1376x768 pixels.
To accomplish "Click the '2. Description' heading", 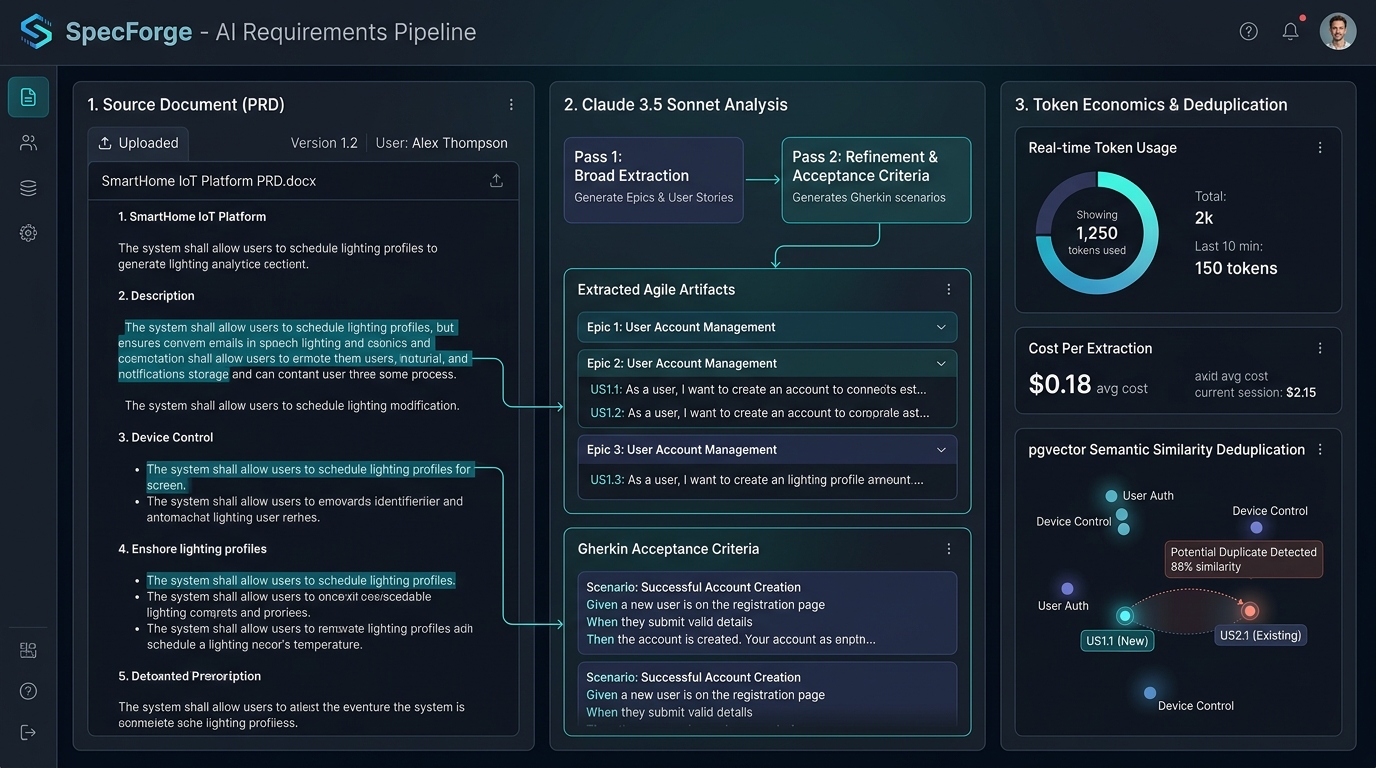I will pyautogui.click(x=156, y=296).
